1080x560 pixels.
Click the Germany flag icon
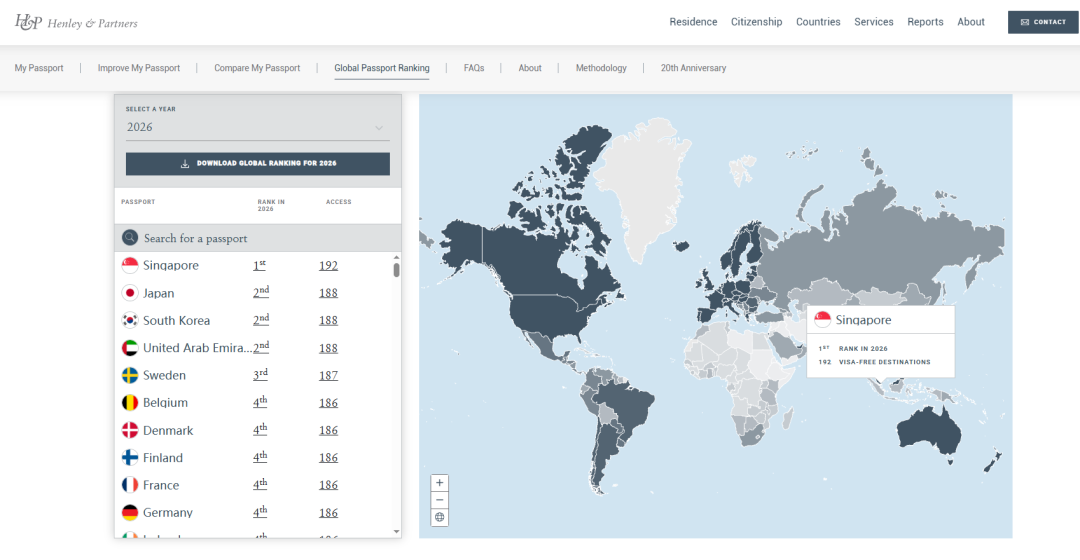click(x=129, y=512)
